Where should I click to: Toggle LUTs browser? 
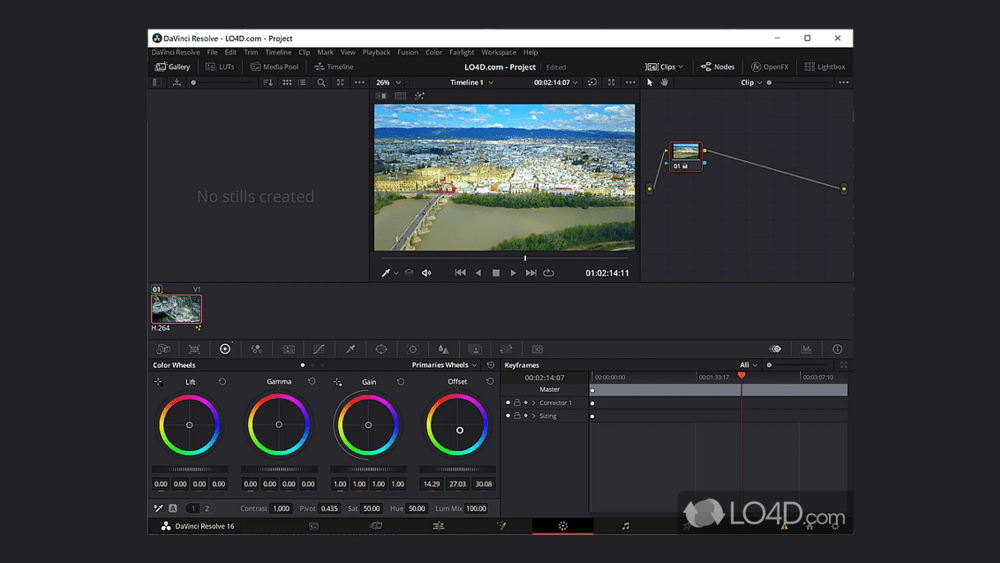220,66
